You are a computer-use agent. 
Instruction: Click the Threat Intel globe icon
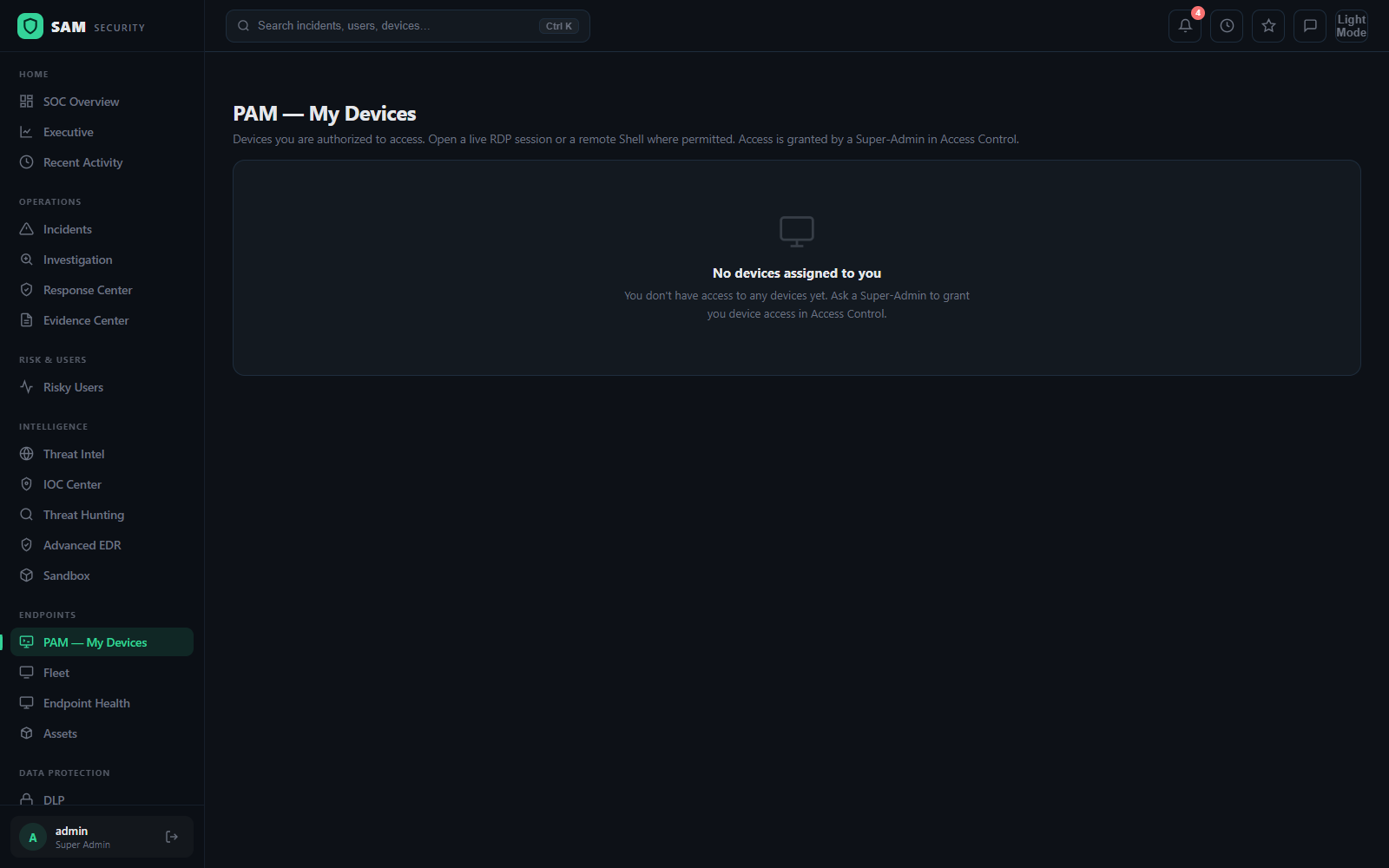(x=27, y=454)
